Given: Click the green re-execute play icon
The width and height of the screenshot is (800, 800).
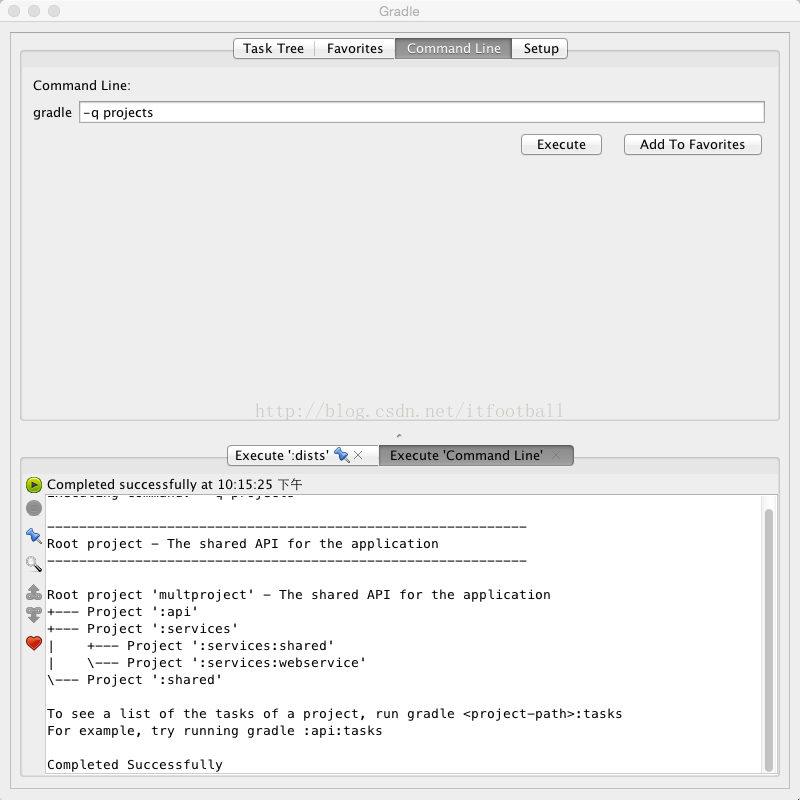Looking at the screenshot, I should click(x=34, y=485).
